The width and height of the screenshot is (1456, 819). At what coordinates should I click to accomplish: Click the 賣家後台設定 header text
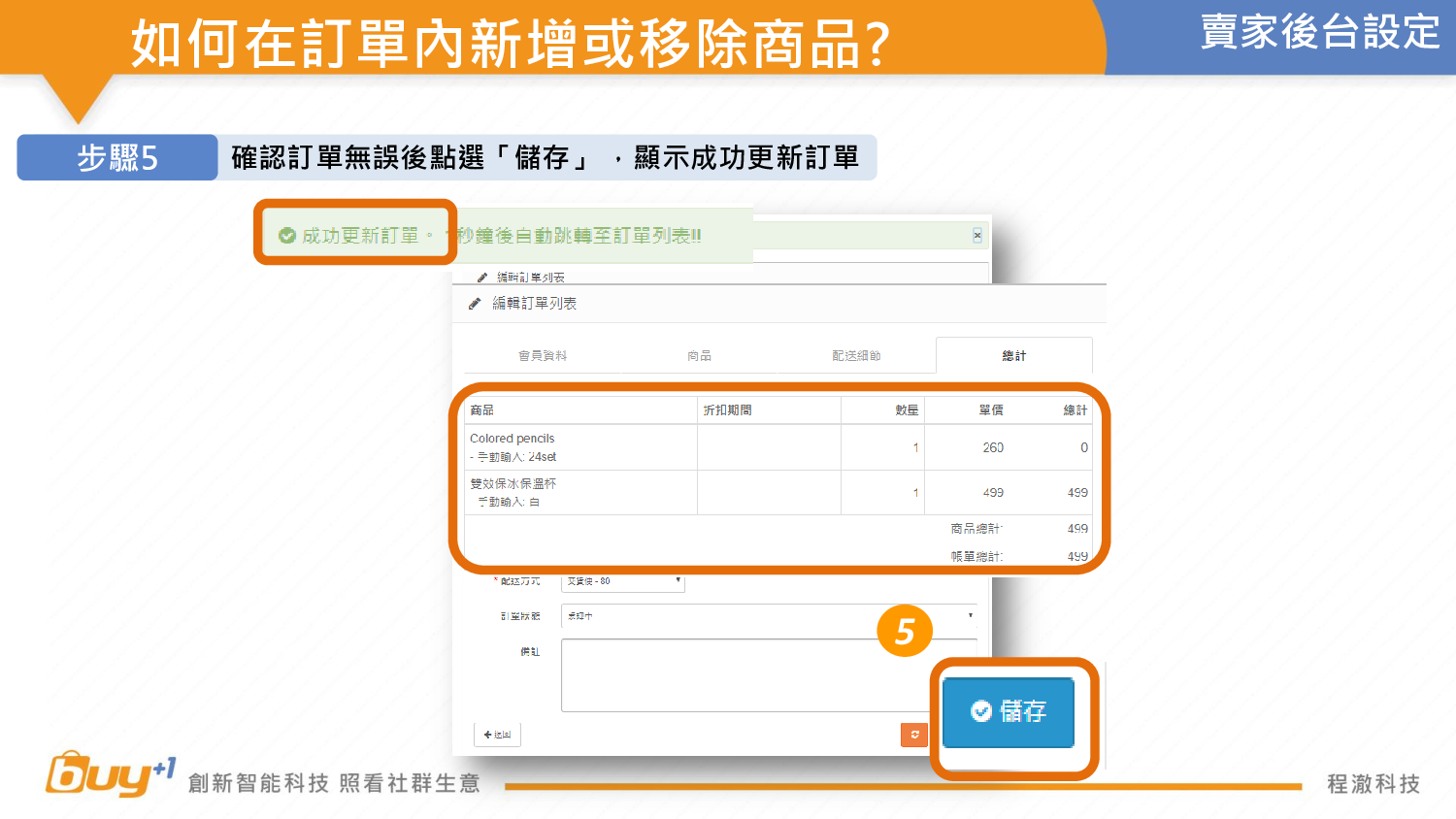click(1319, 32)
